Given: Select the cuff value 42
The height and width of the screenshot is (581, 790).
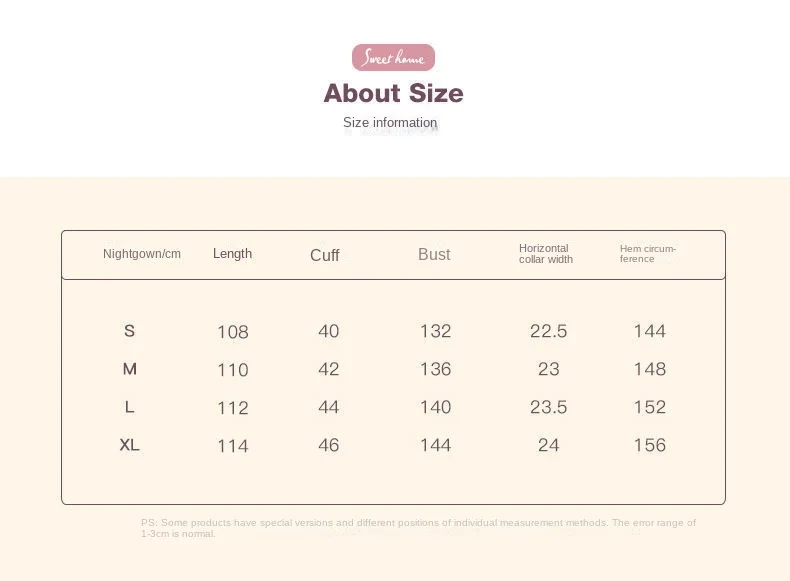Looking at the screenshot, I should pyautogui.click(x=328, y=369).
